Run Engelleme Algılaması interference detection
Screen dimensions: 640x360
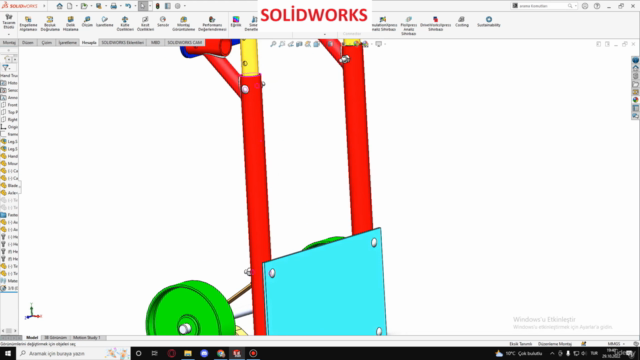tap(28, 24)
